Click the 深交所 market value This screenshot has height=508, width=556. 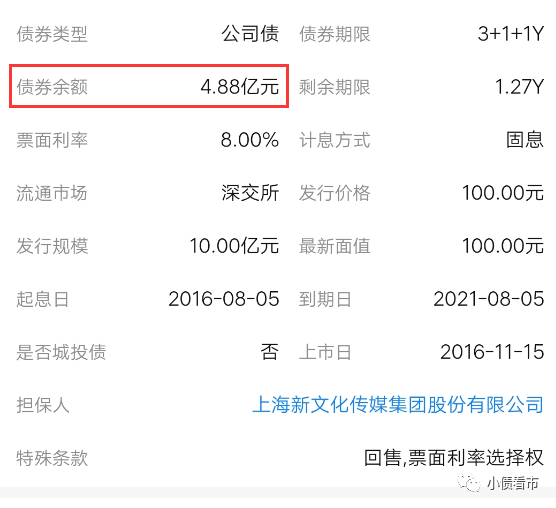pyautogui.click(x=250, y=192)
